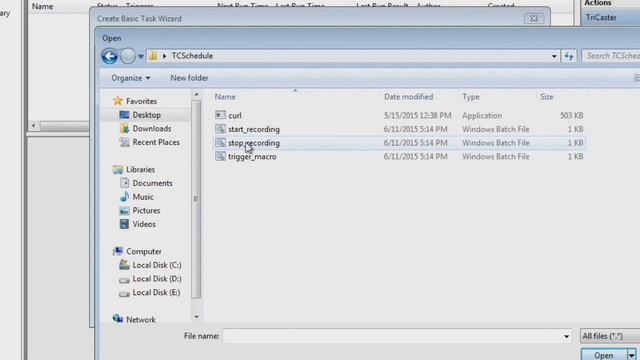Screen dimensions: 640x360
Task: Refresh the TCSchedule folder listing
Action: point(569,56)
